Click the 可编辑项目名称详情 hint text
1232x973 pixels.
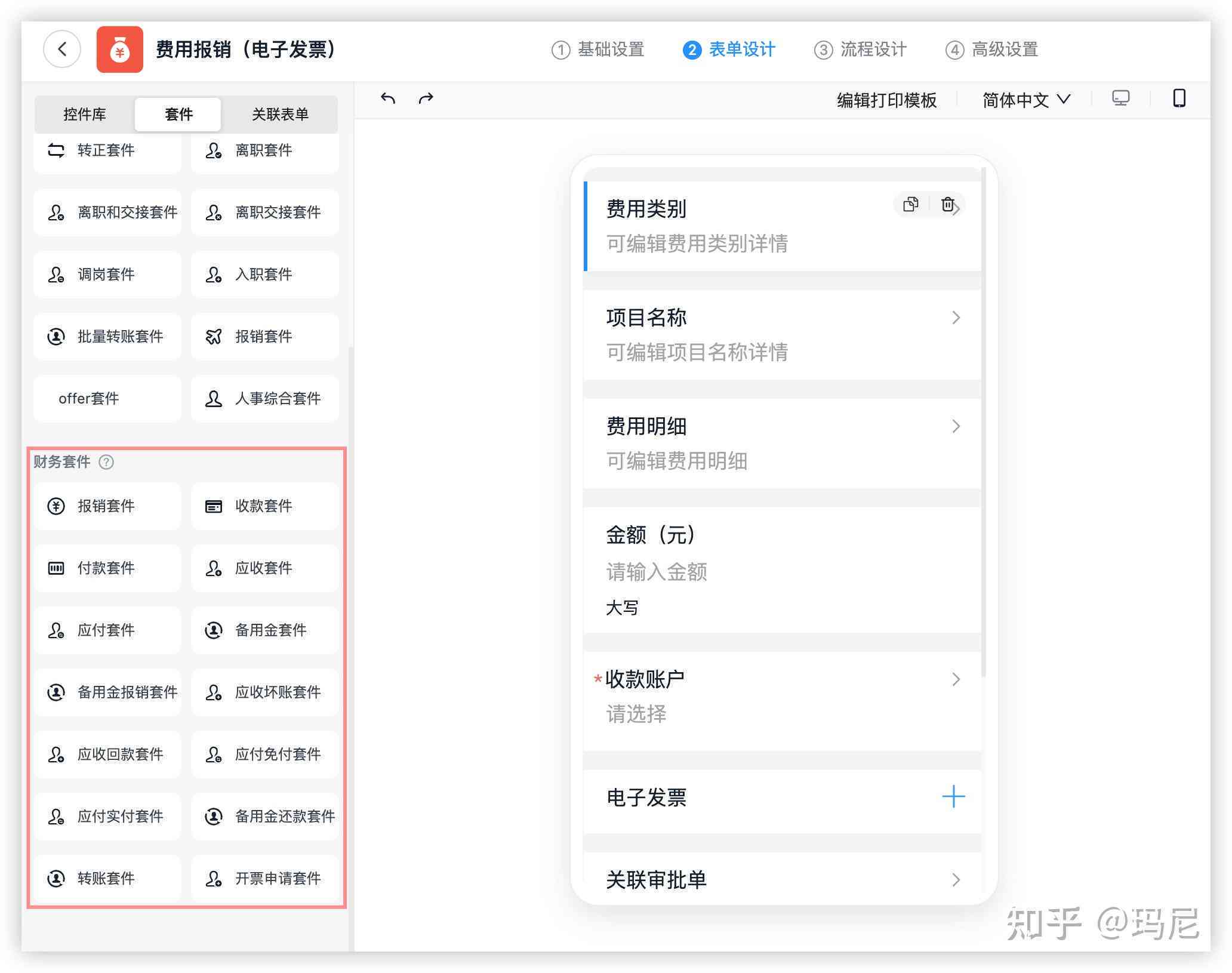pyautogui.click(x=697, y=352)
